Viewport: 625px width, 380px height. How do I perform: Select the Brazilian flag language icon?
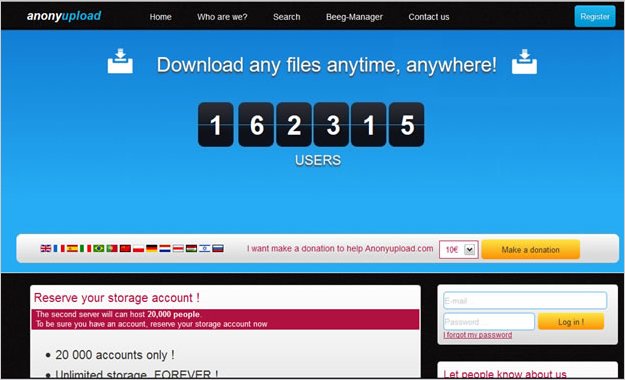click(x=98, y=248)
